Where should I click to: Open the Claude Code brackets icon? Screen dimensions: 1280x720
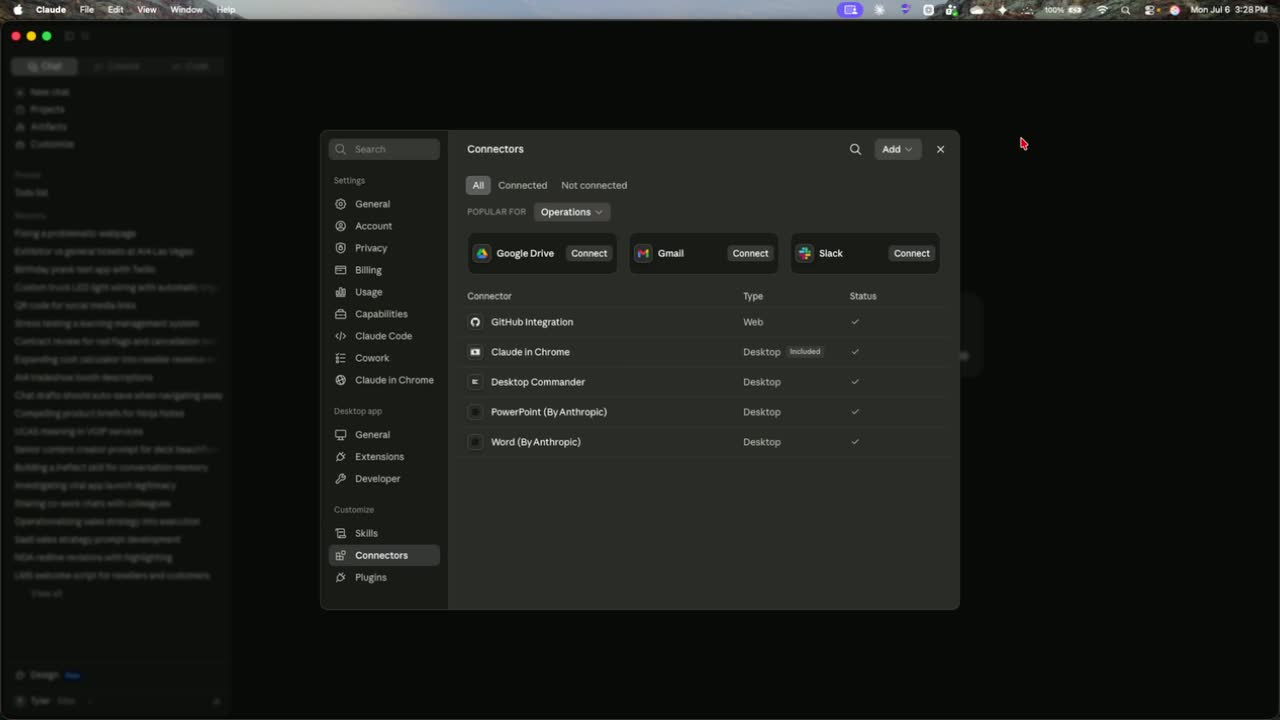point(341,336)
